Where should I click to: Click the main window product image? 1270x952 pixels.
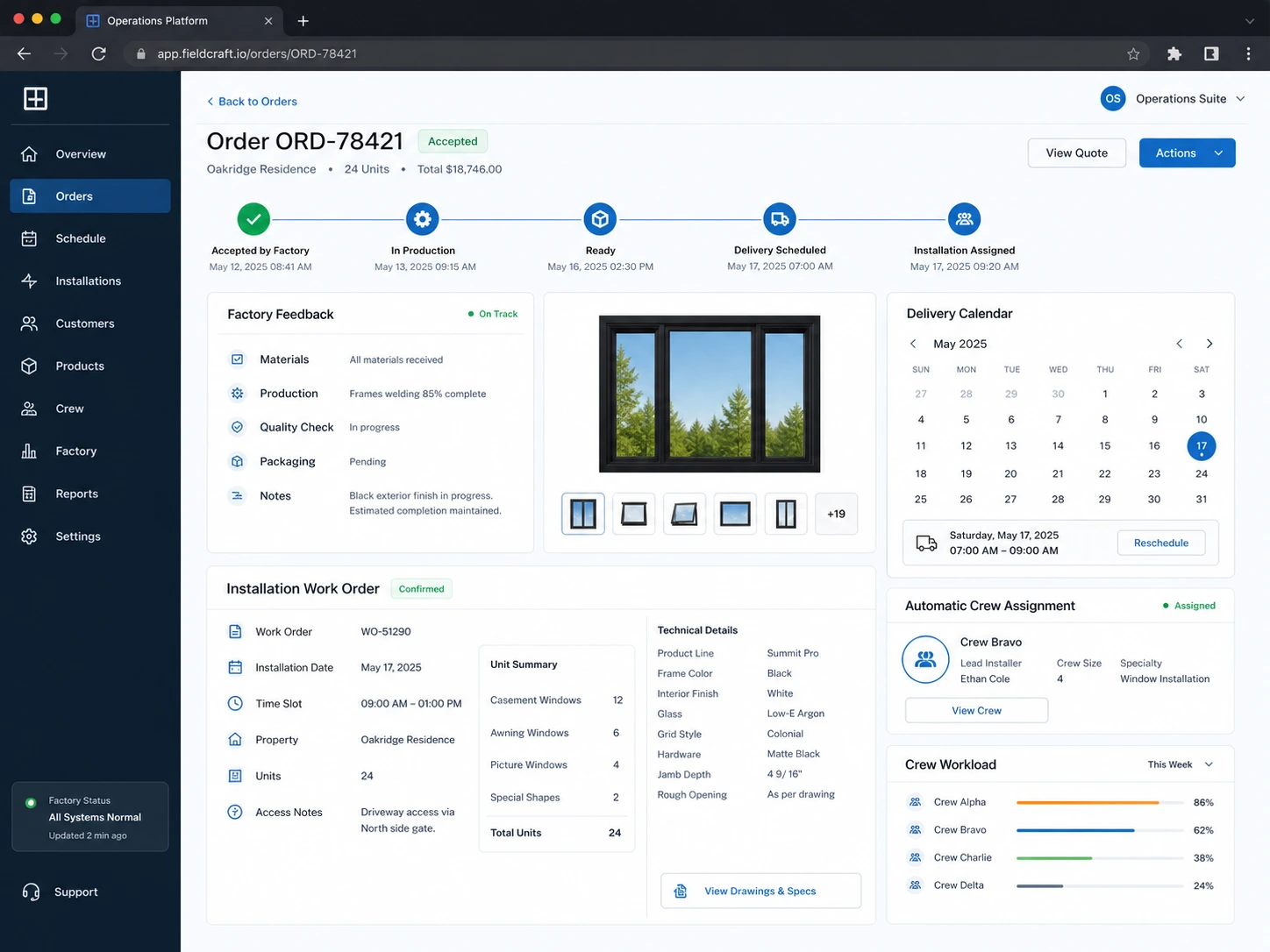[x=710, y=394]
